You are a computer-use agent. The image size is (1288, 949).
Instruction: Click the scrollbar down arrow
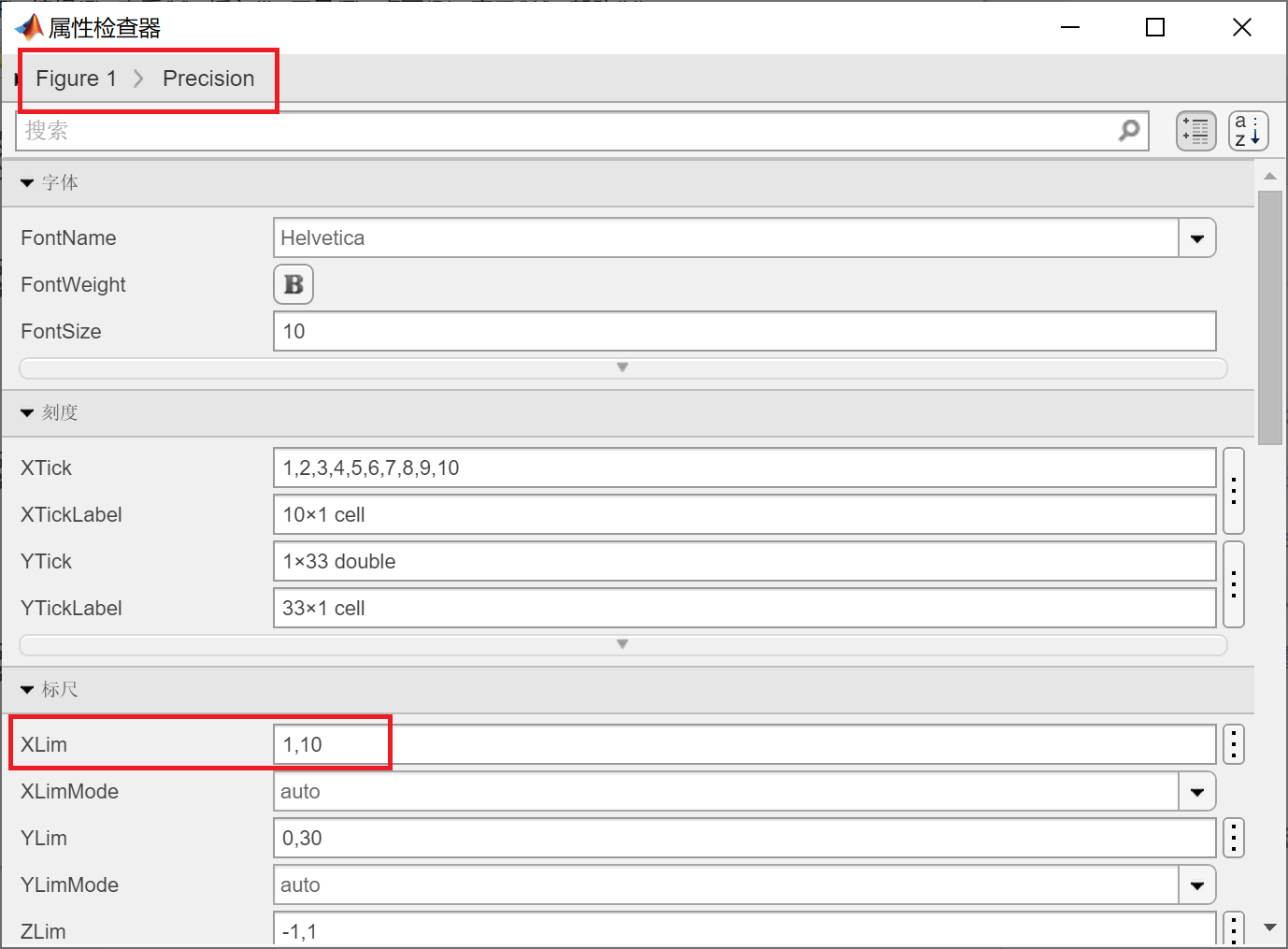click(x=1269, y=927)
